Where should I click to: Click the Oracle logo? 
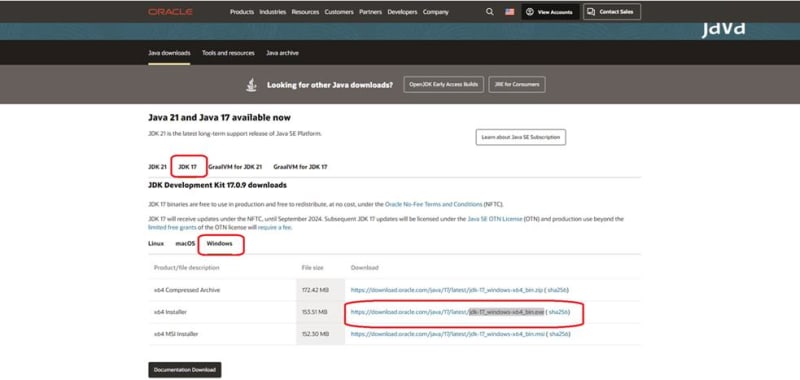[x=170, y=12]
